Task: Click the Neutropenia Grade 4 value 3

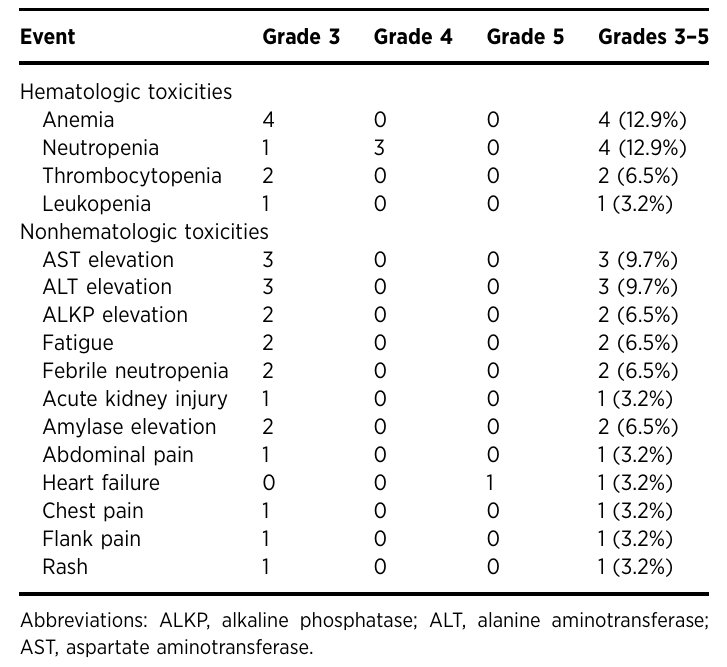Action: [379, 148]
